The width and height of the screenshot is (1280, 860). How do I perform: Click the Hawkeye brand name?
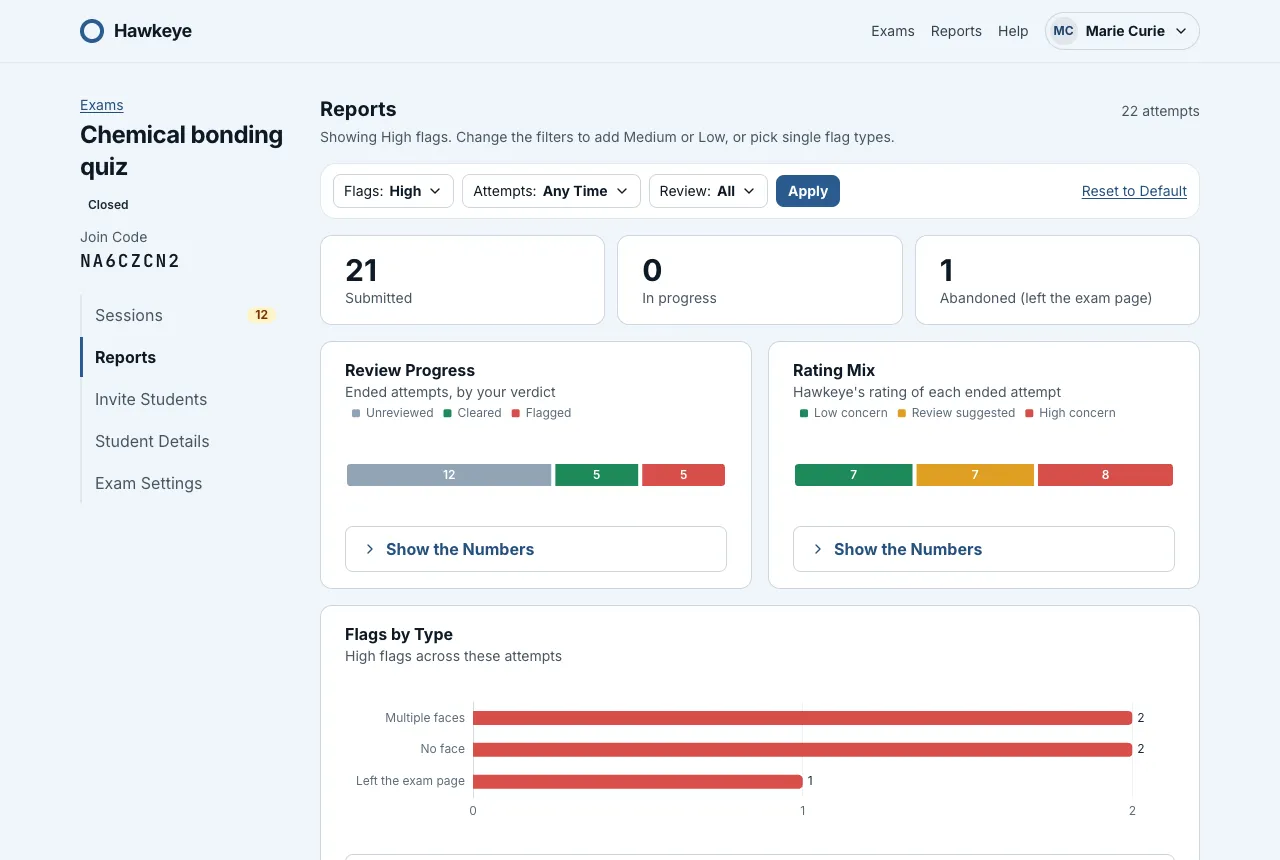(x=153, y=31)
